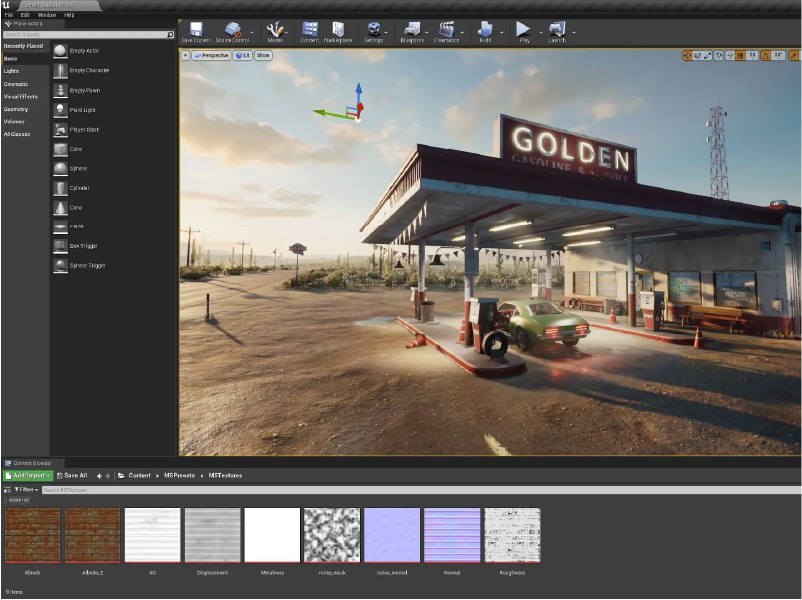Open the Help menu
The height and width of the screenshot is (600, 802).
[x=69, y=15]
